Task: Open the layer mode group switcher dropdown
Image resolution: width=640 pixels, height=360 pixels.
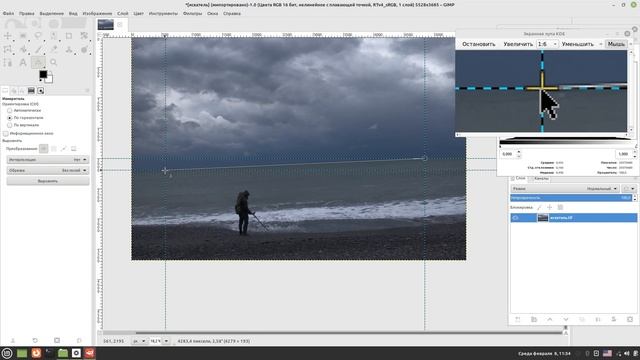Action: (x=629, y=189)
